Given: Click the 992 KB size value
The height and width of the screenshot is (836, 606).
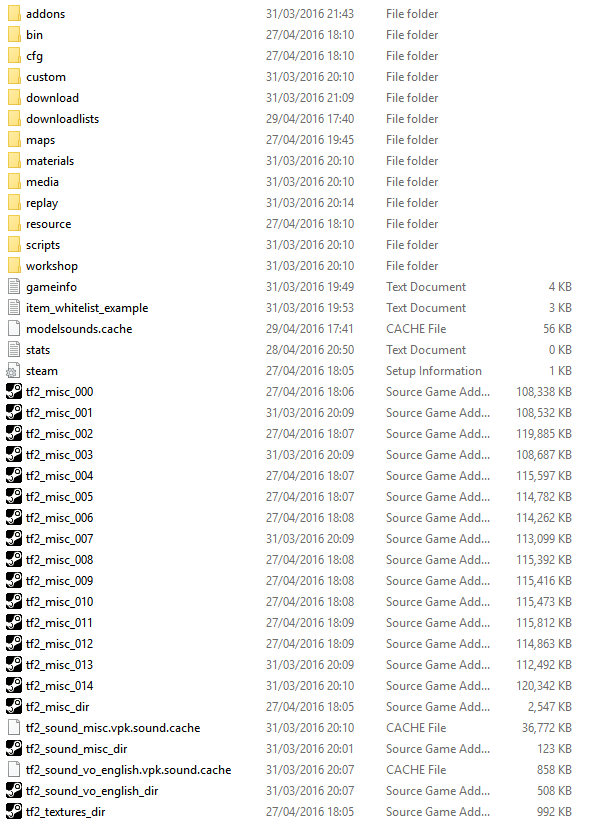Looking at the screenshot, I should pyautogui.click(x=554, y=812).
